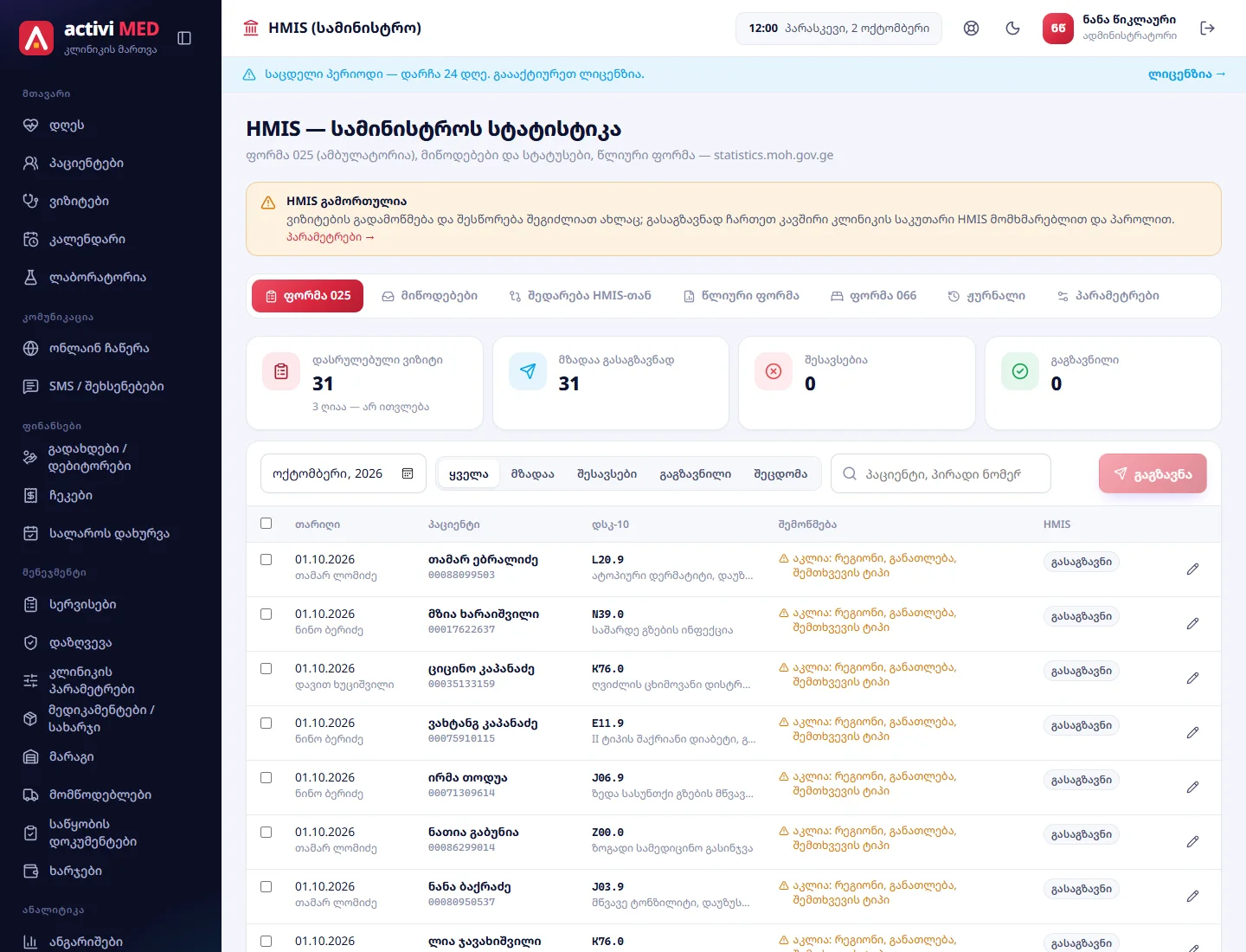Edit the L20.9 visit row with the pencil icon

(1192, 569)
